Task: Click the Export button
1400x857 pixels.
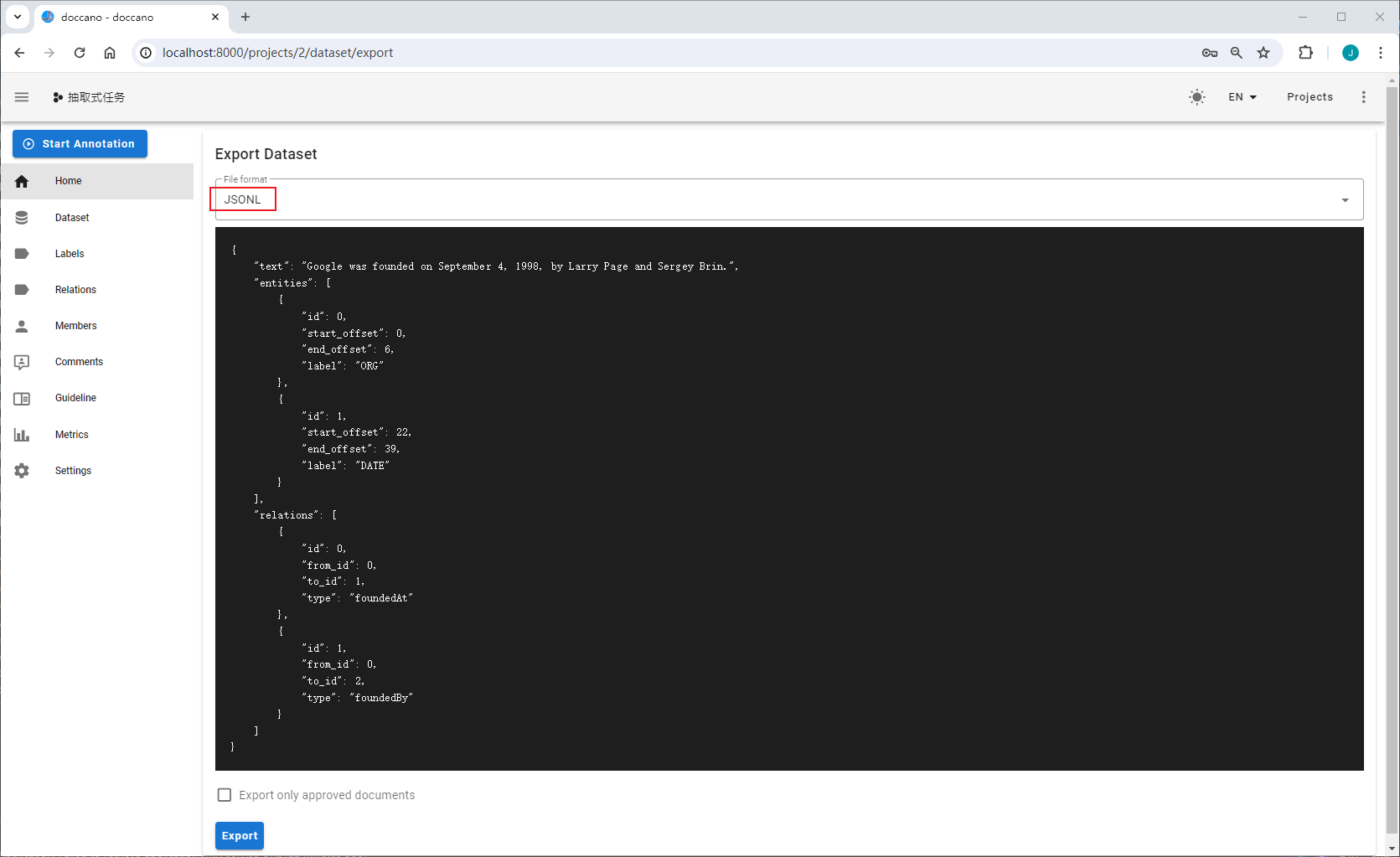Action: pos(239,835)
